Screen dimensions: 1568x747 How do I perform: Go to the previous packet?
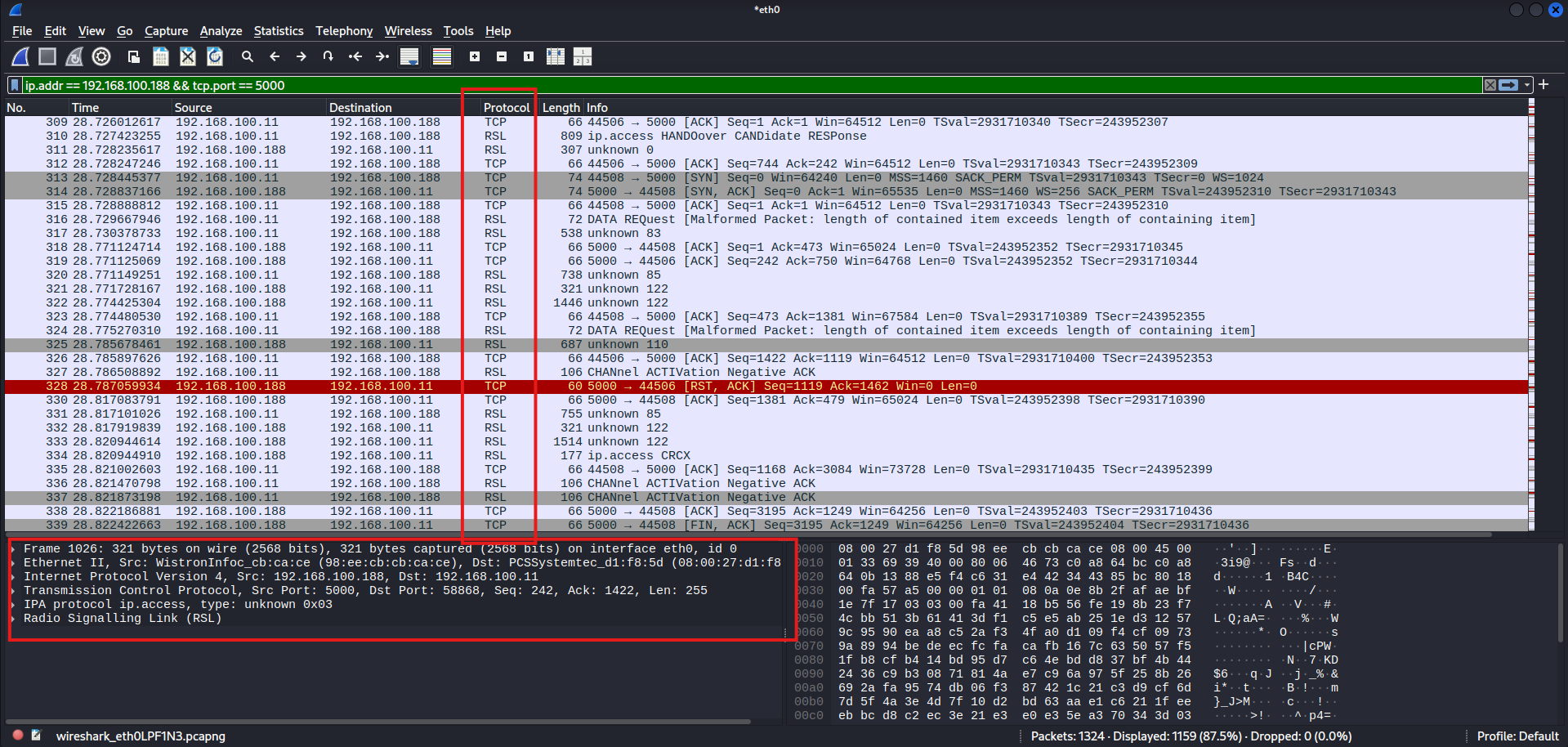pyautogui.click(x=275, y=56)
